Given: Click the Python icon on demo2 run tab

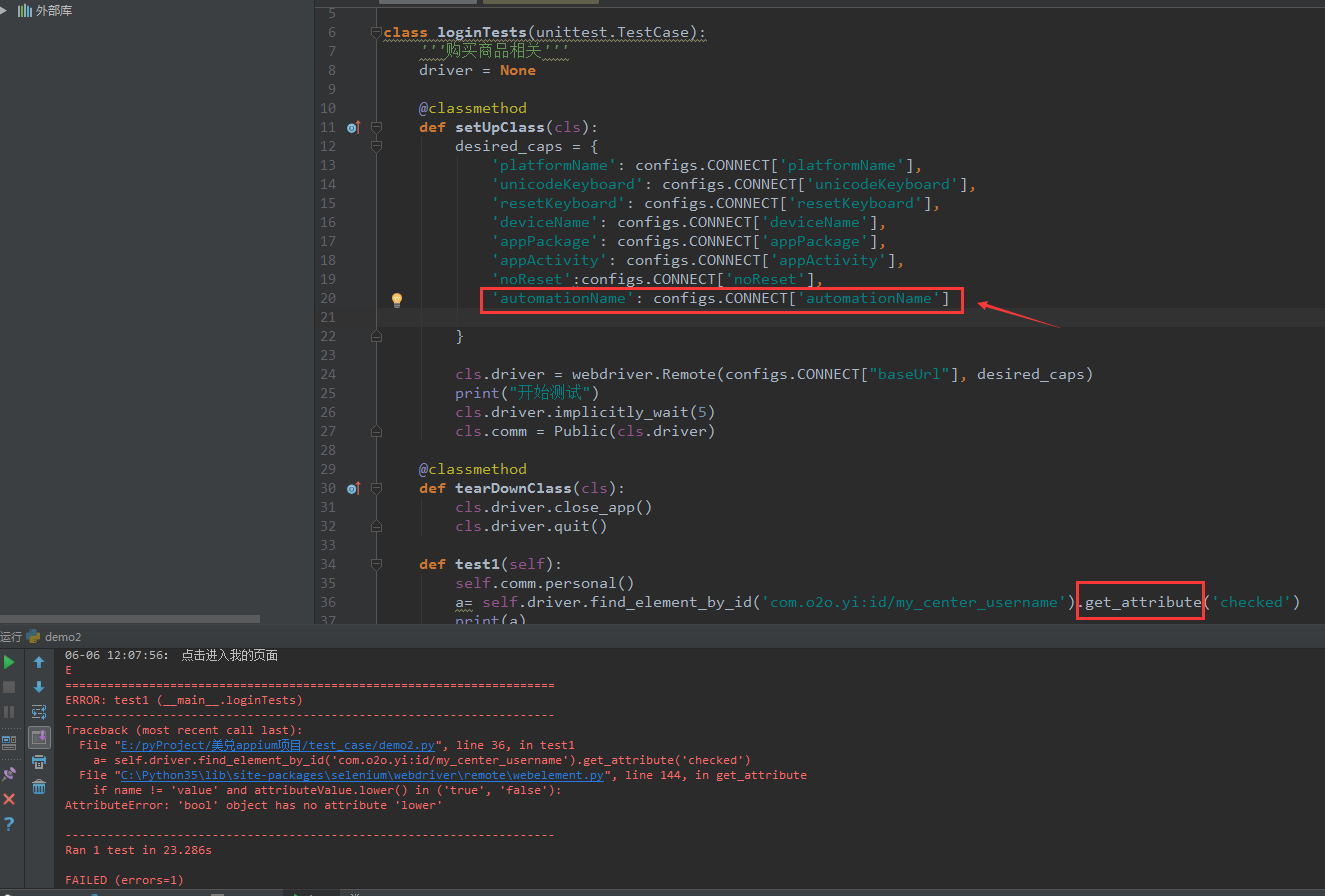Looking at the screenshot, I should [34, 637].
